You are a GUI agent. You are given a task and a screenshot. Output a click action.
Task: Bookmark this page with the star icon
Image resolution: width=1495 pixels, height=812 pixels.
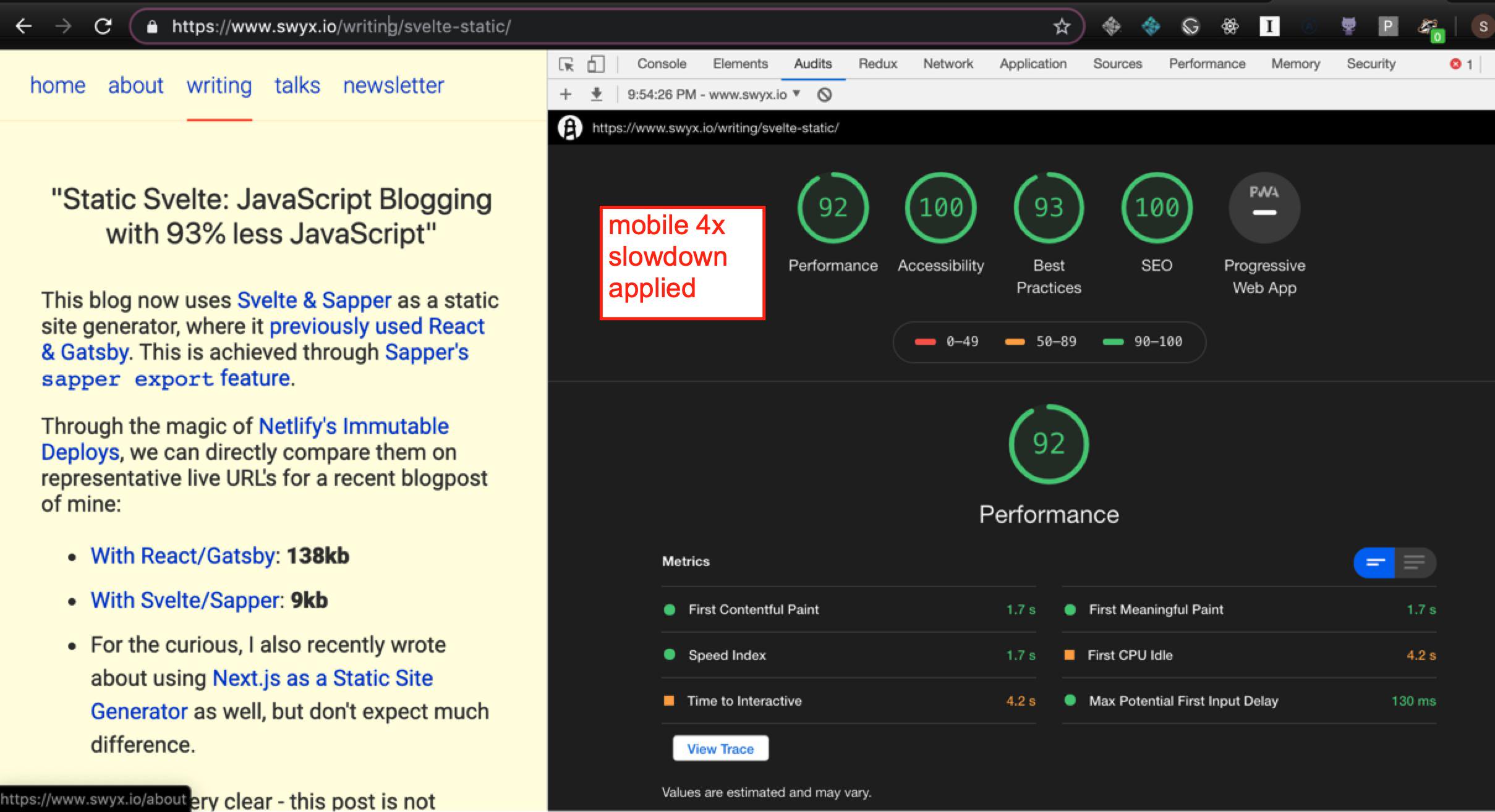pos(1062,27)
